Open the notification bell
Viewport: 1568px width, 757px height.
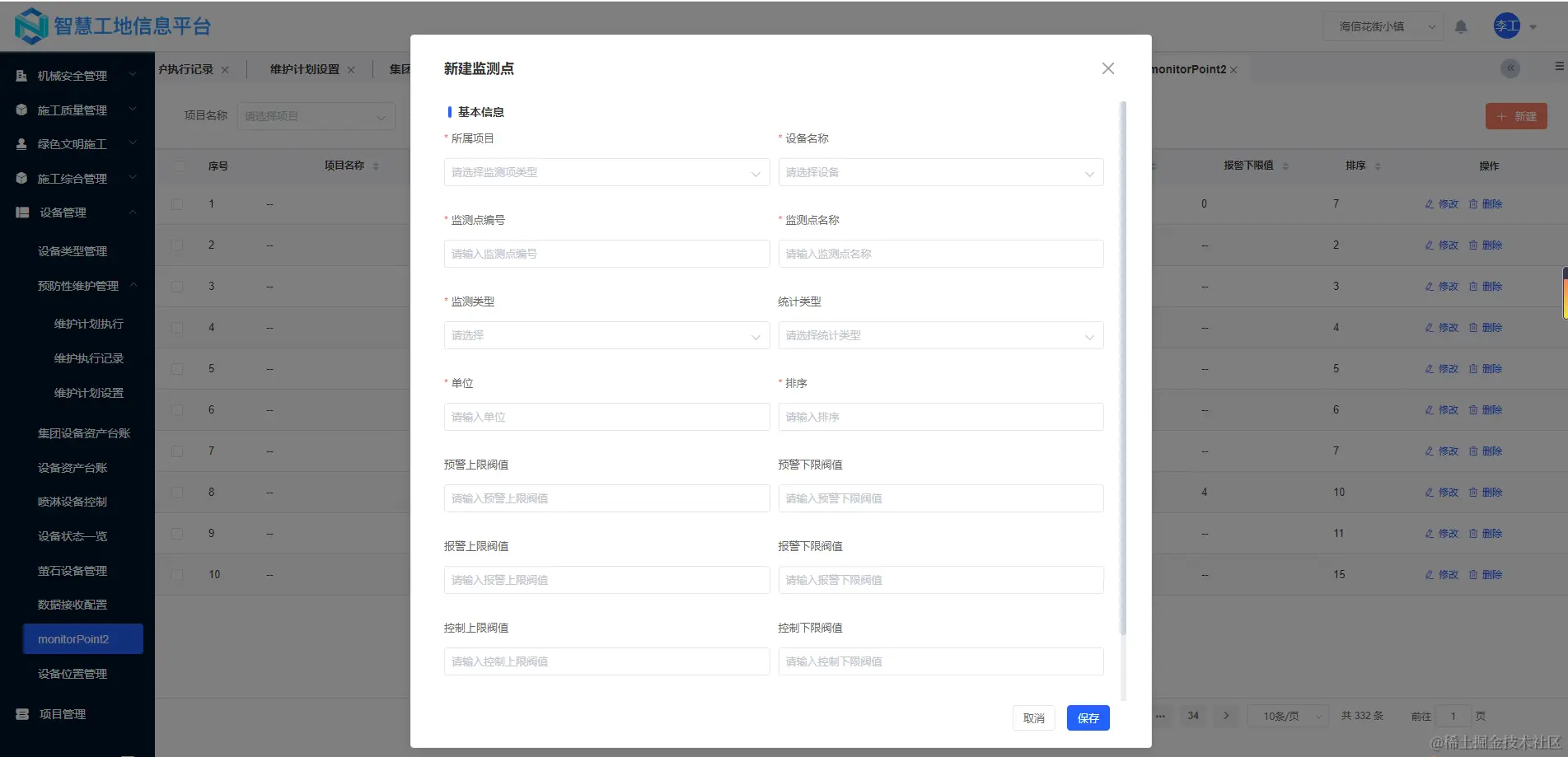1461,26
